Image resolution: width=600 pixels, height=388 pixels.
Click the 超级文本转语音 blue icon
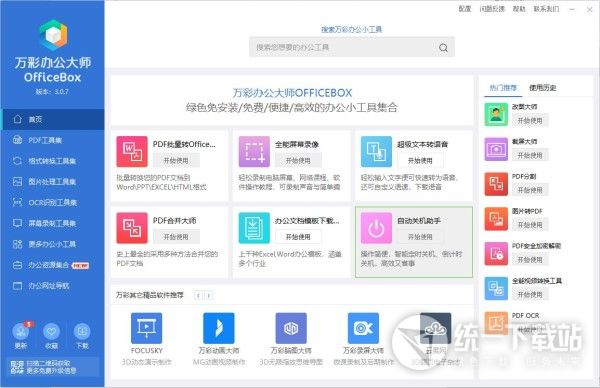(x=376, y=152)
